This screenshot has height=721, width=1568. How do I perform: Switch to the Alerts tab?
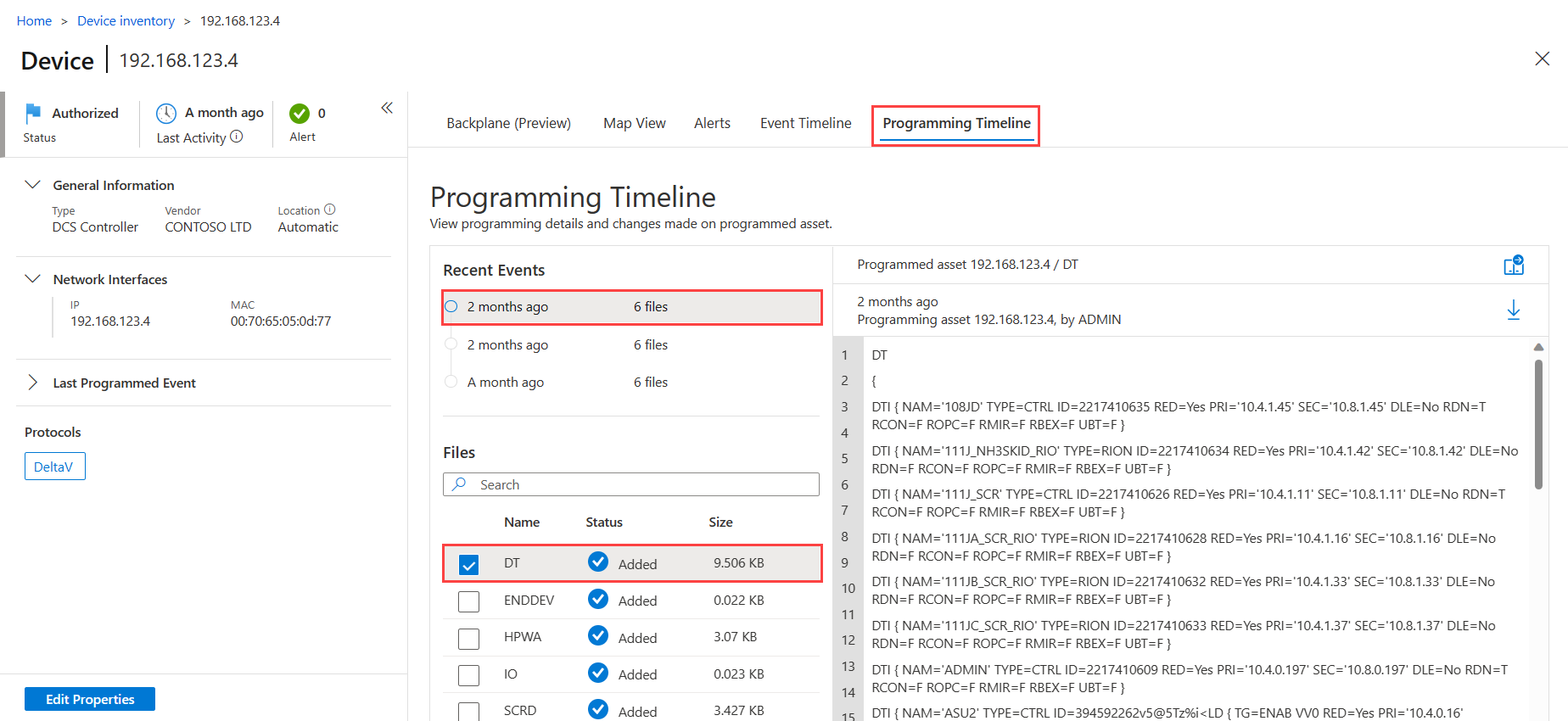[712, 123]
